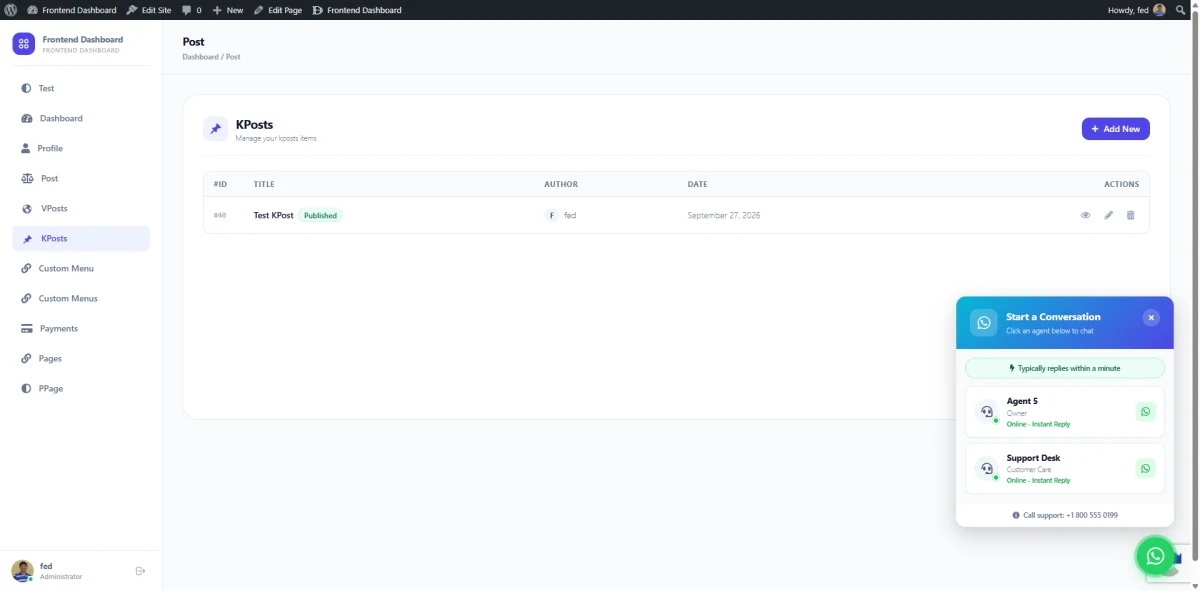Viewport: 1200px width, 591px height.
Task: Go to Payments in the sidebar
Action: click(x=81, y=328)
